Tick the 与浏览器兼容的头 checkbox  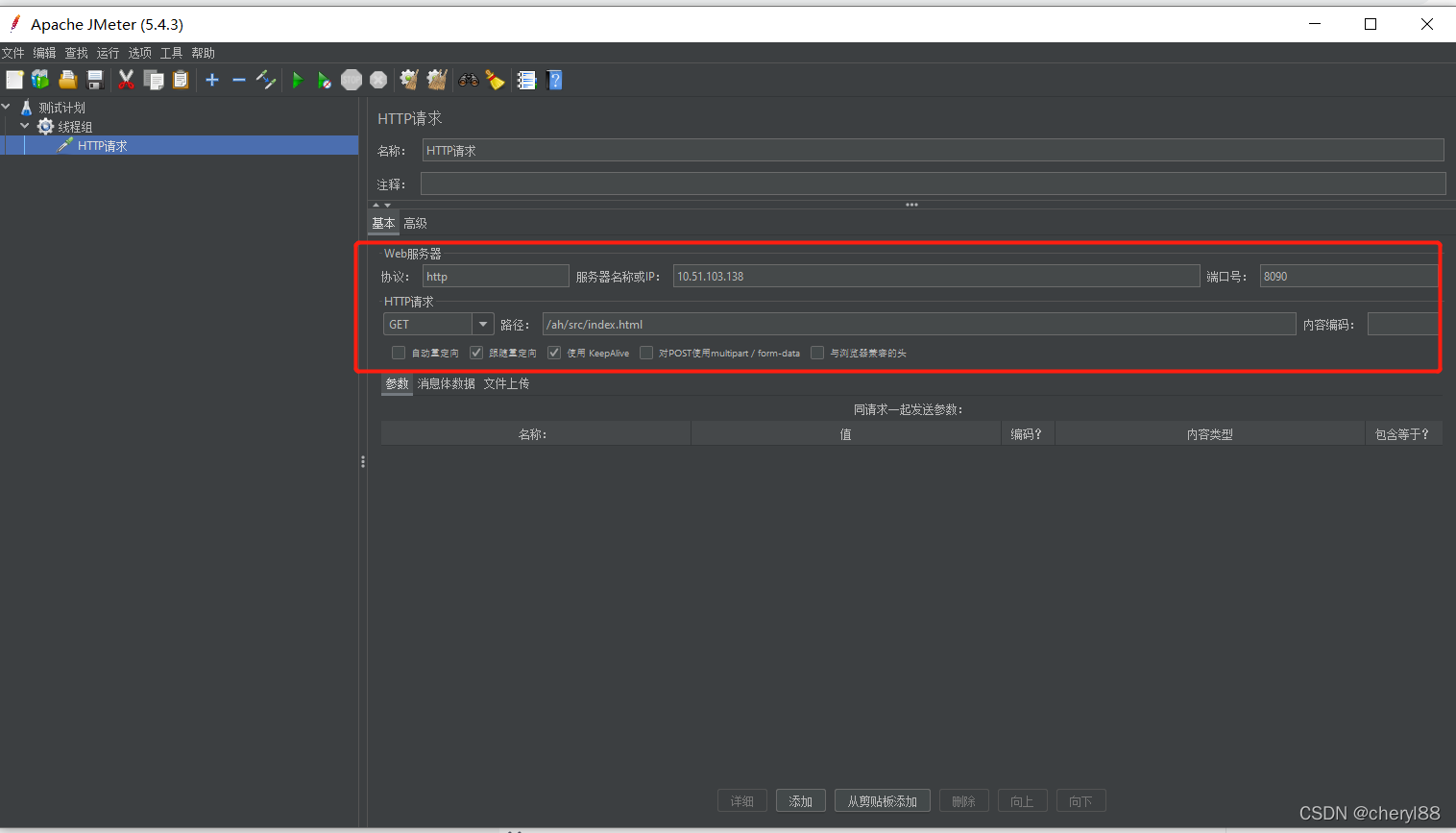tap(817, 353)
